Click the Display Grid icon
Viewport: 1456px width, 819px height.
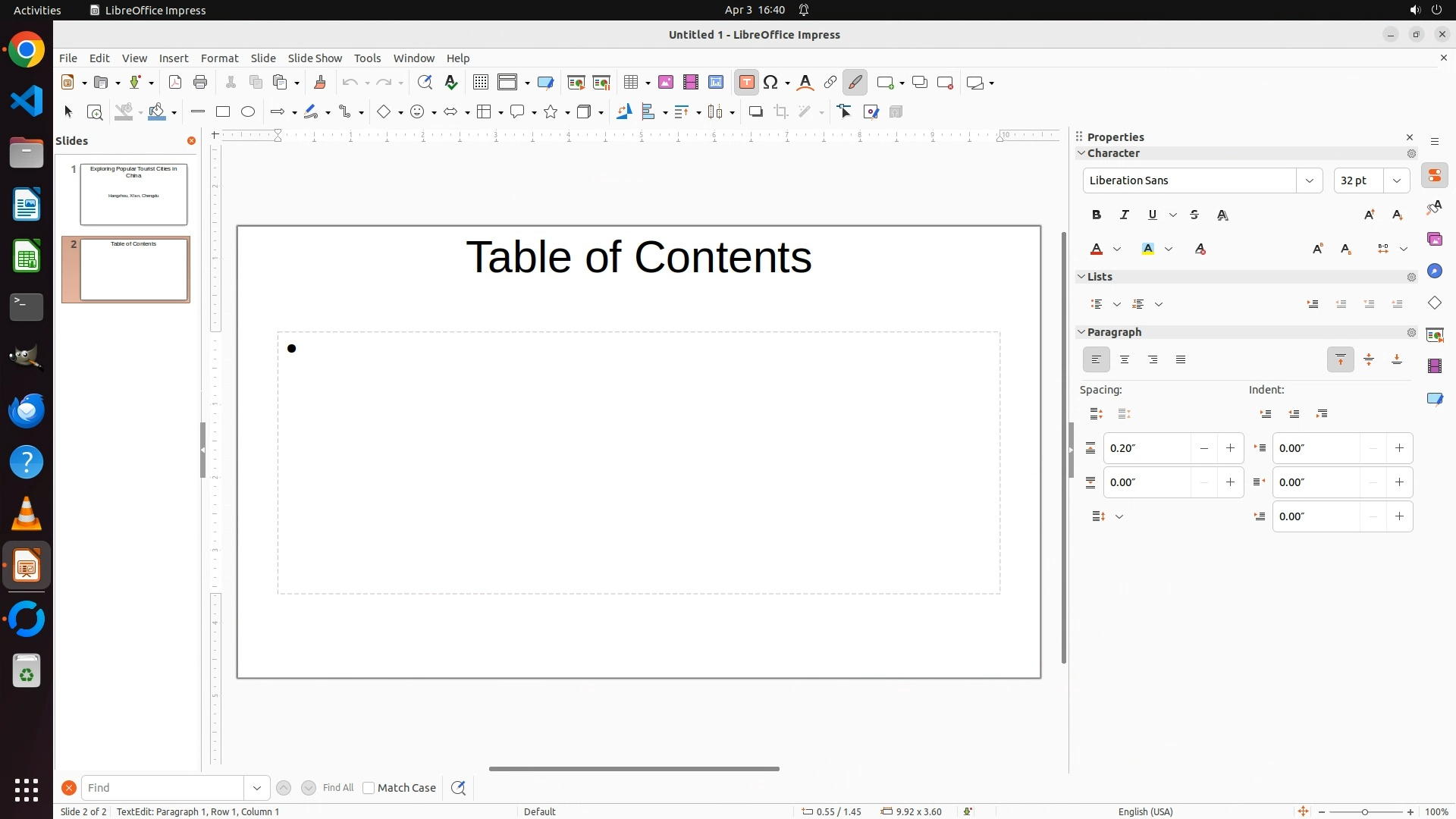(x=480, y=83)
